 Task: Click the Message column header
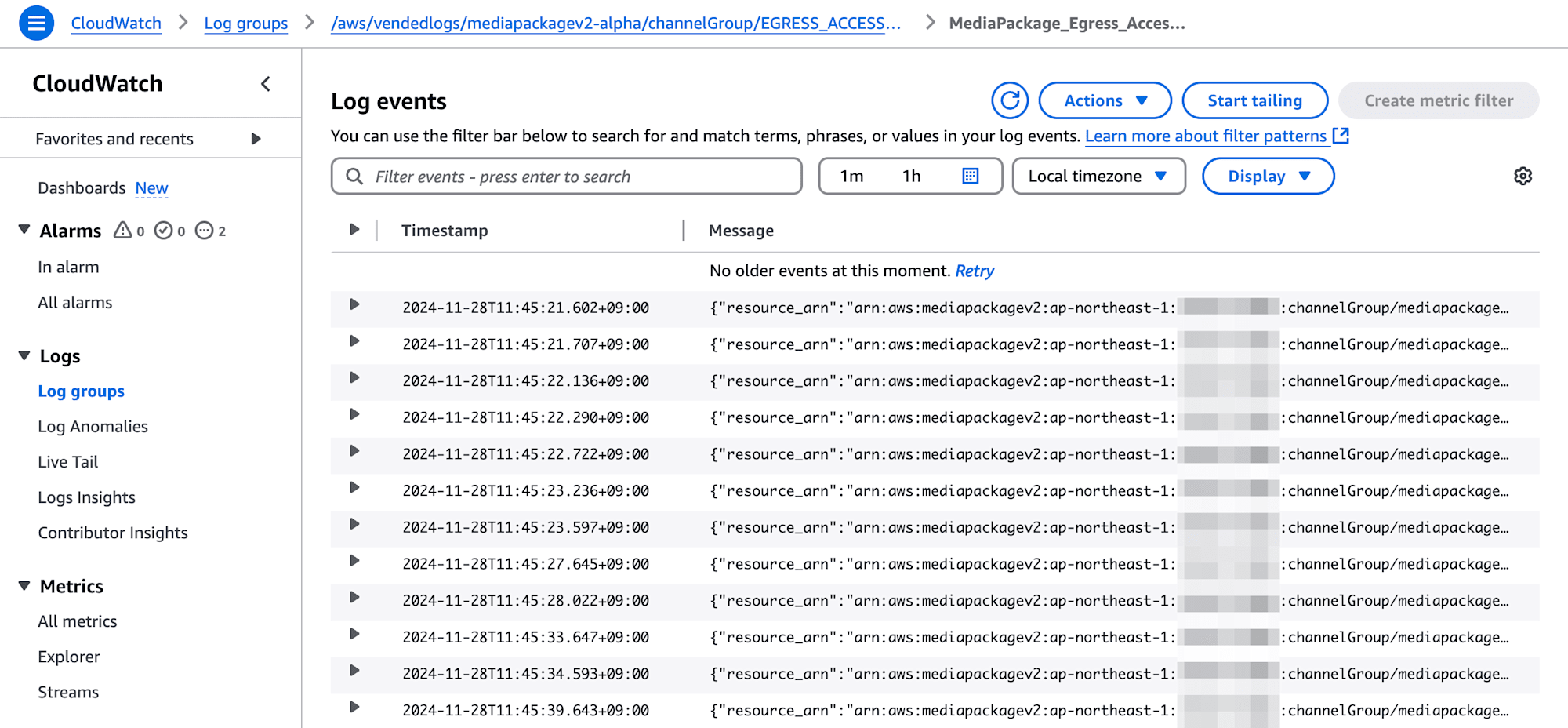point(741,231)
